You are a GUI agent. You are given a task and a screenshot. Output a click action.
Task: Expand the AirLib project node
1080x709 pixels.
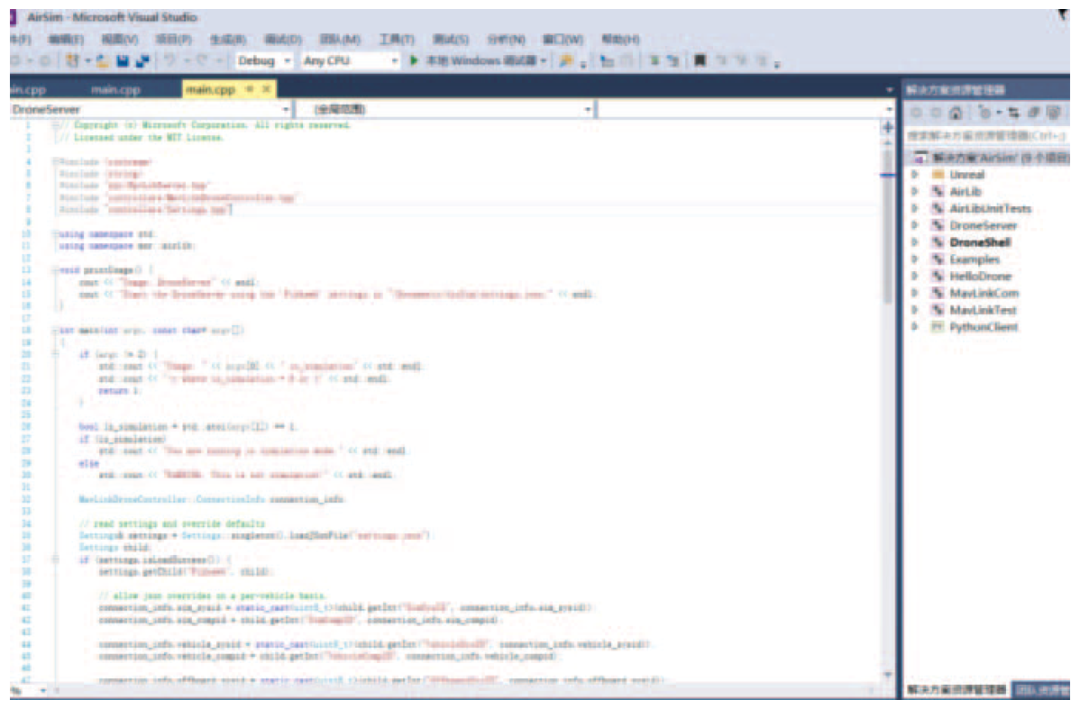(914, 192)
